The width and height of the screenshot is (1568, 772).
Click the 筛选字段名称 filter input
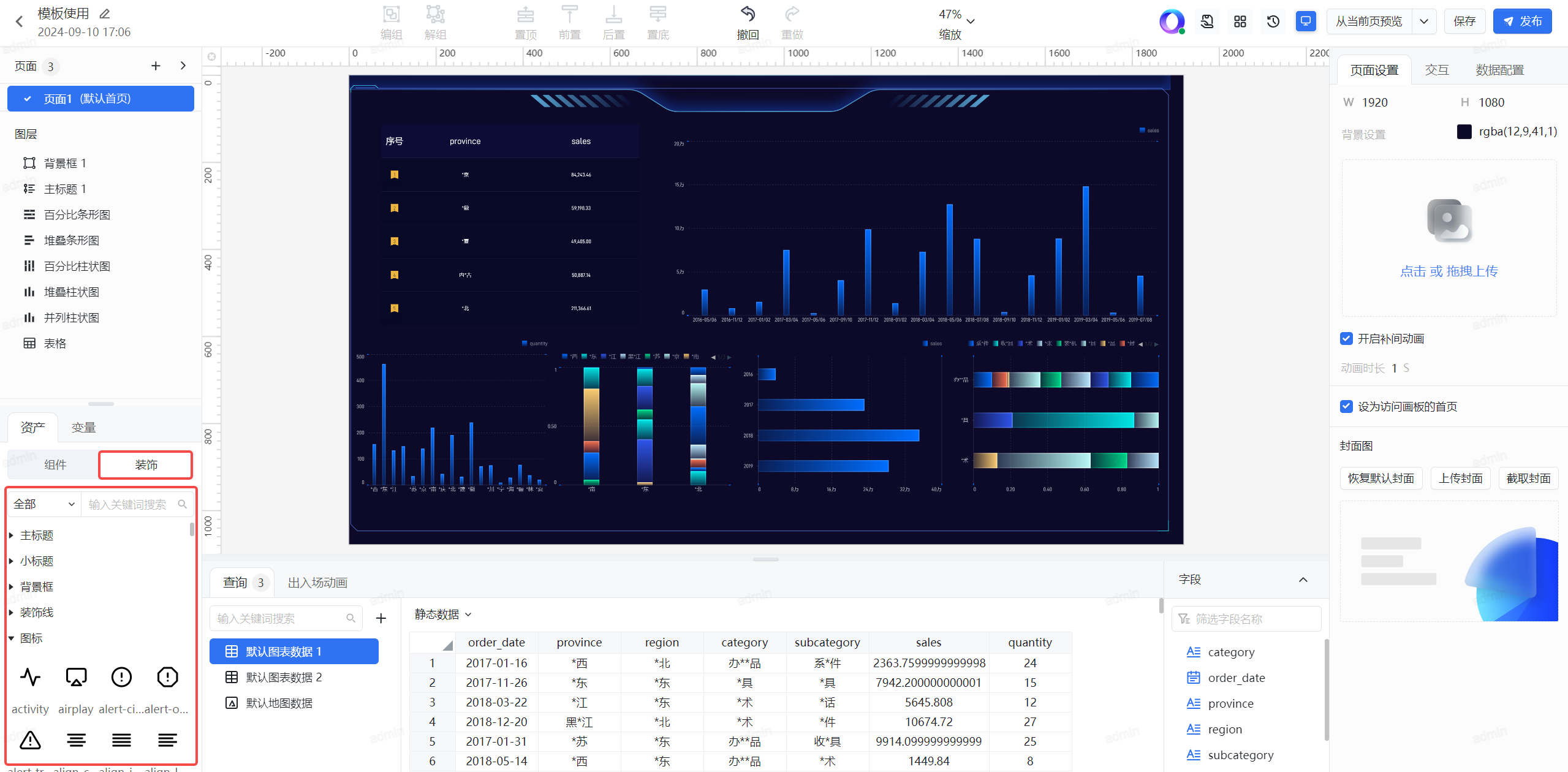1246,619
